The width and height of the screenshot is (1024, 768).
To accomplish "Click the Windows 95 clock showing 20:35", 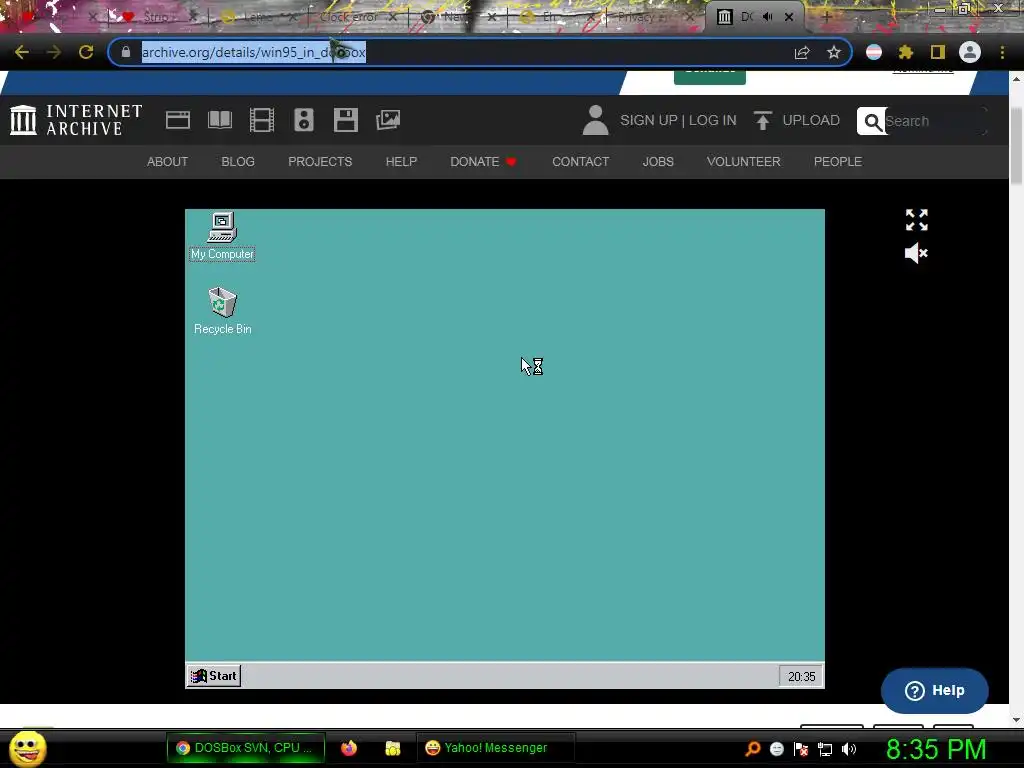I will pyautogui.click(x=801, y=677).
